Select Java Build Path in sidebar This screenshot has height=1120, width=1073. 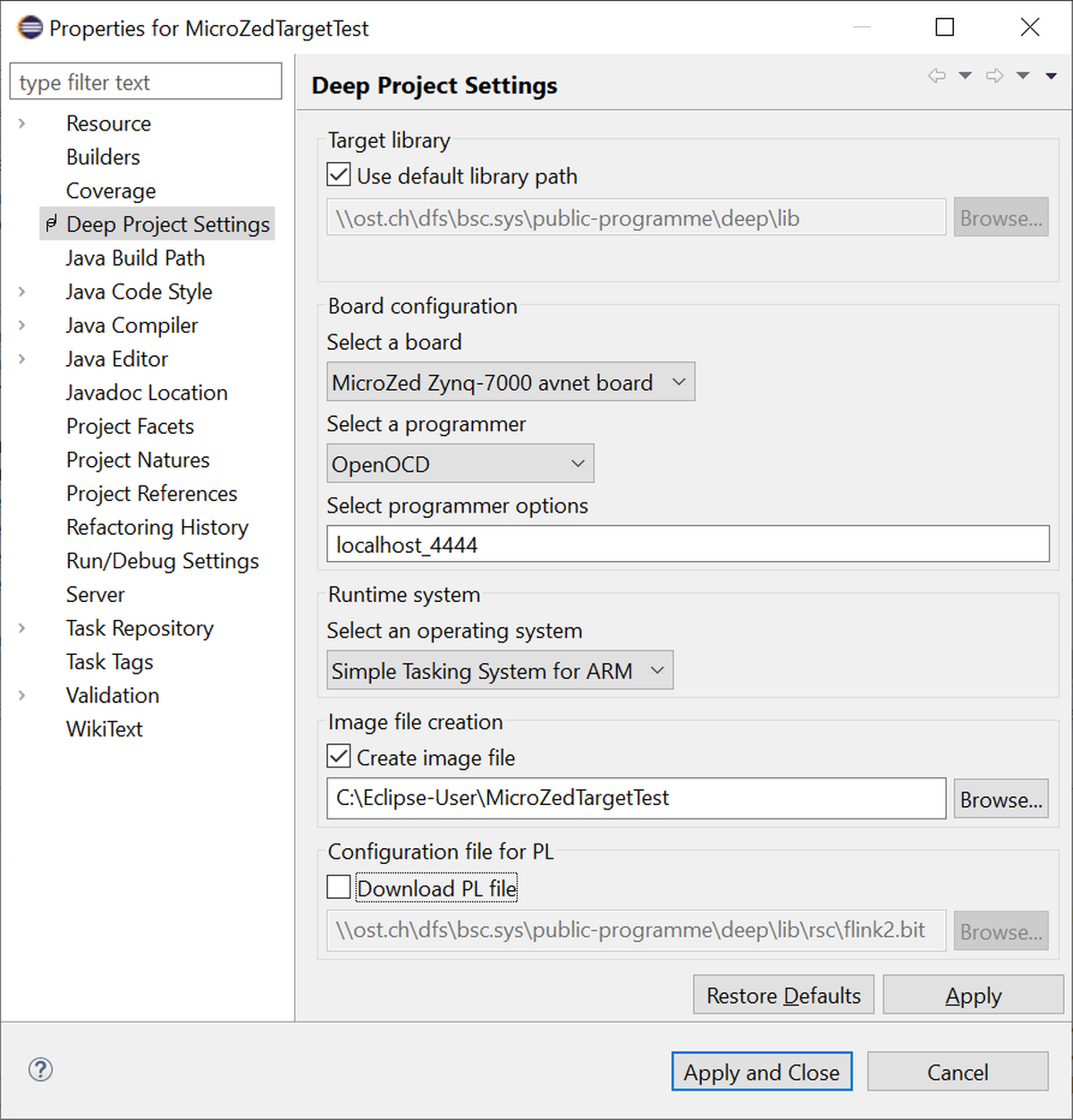[135, 259]
